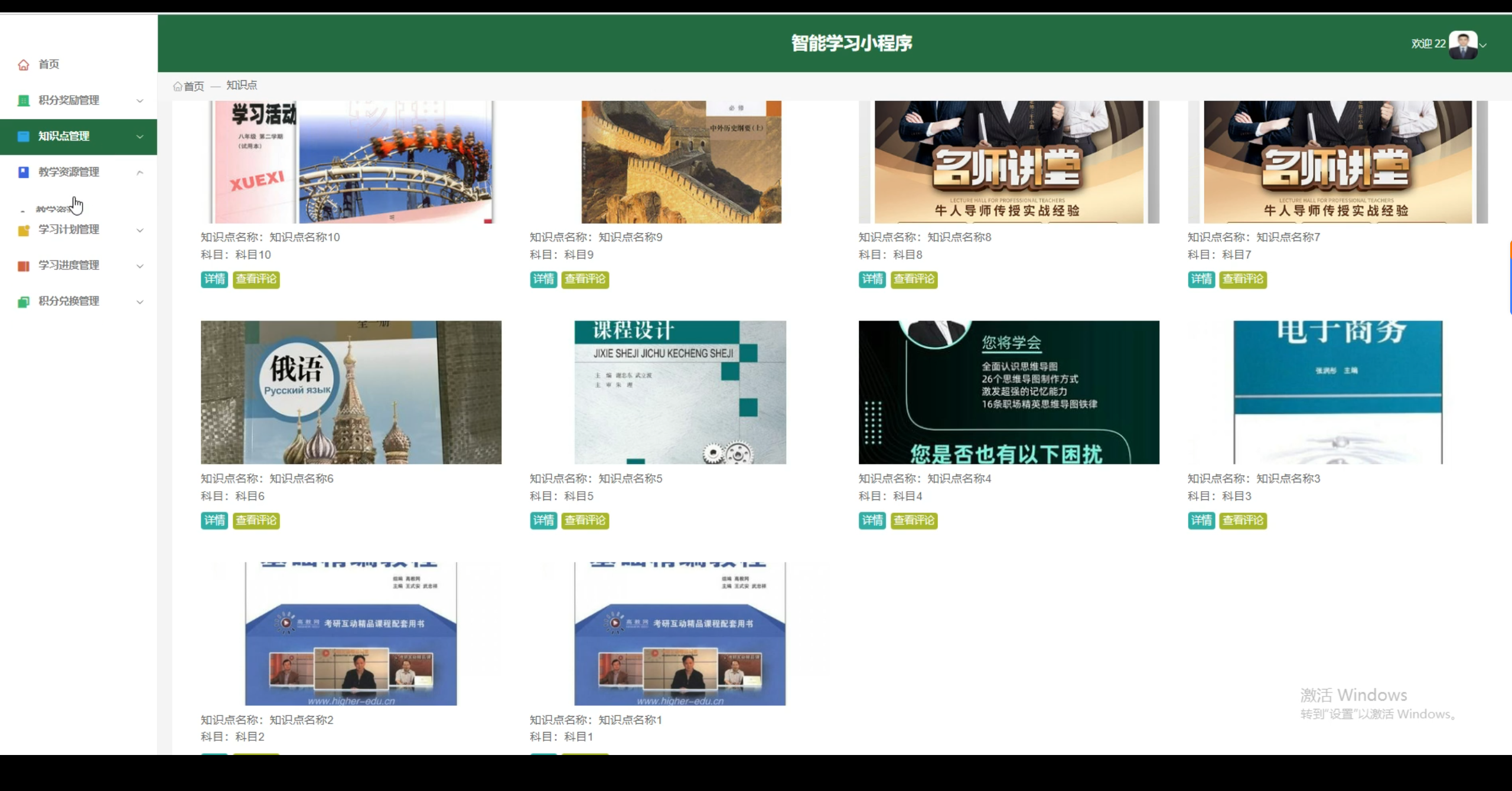The image size is (1512, 791).
Task: Click 详情 button for 知识点名称4
Action: click(872, 521)
